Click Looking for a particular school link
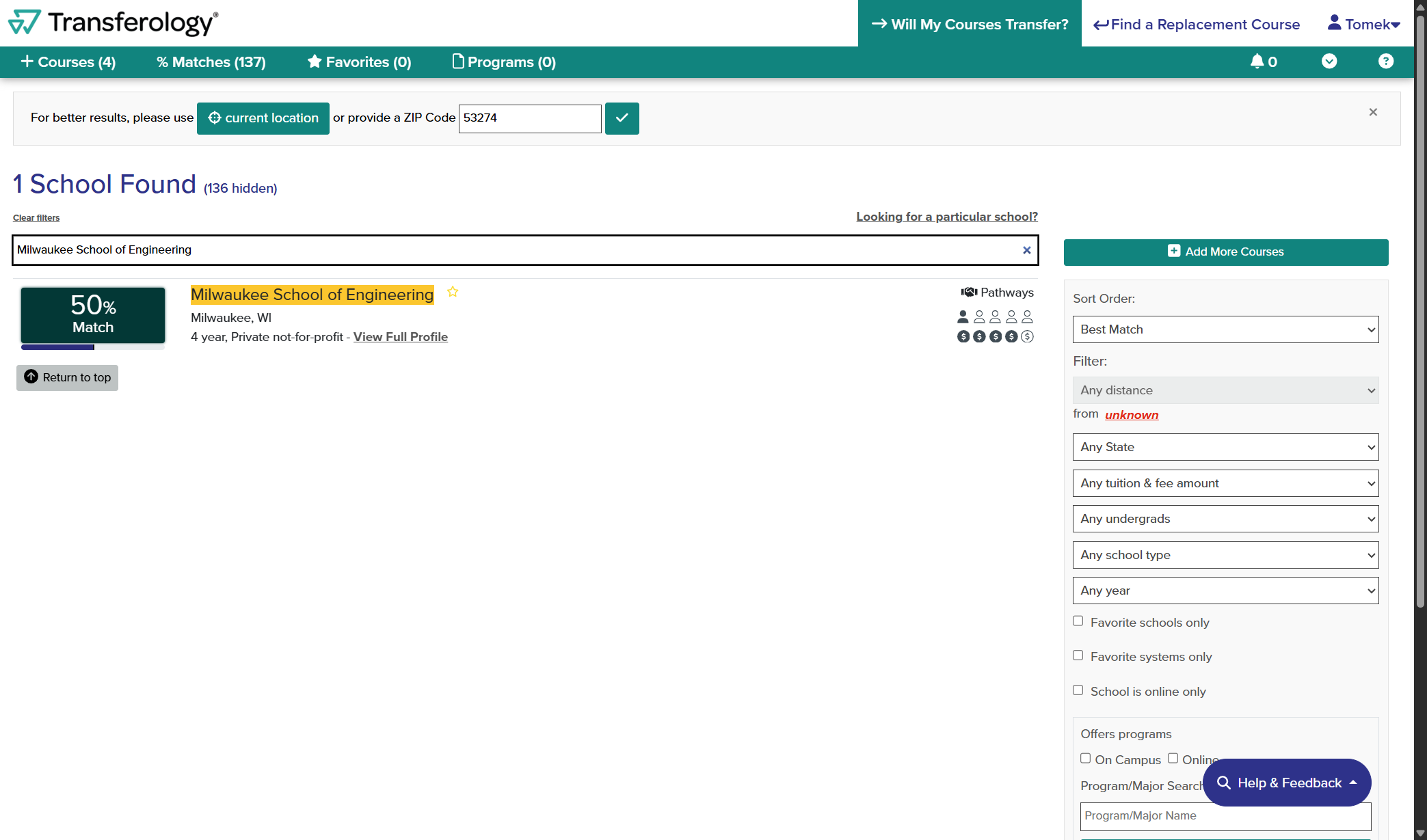Screen dimensions: 1427x840 [x=947, y=217]
